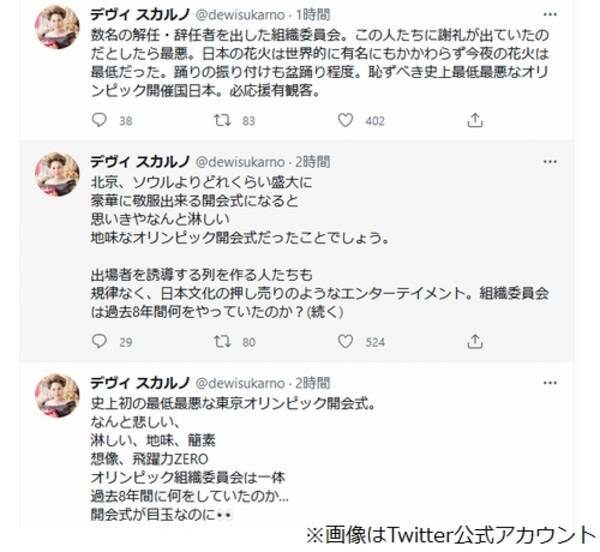Open the avatar on the 史上初の tweet
The height and width of the screenshot is (552, 600).
click(x=57, y=395)
